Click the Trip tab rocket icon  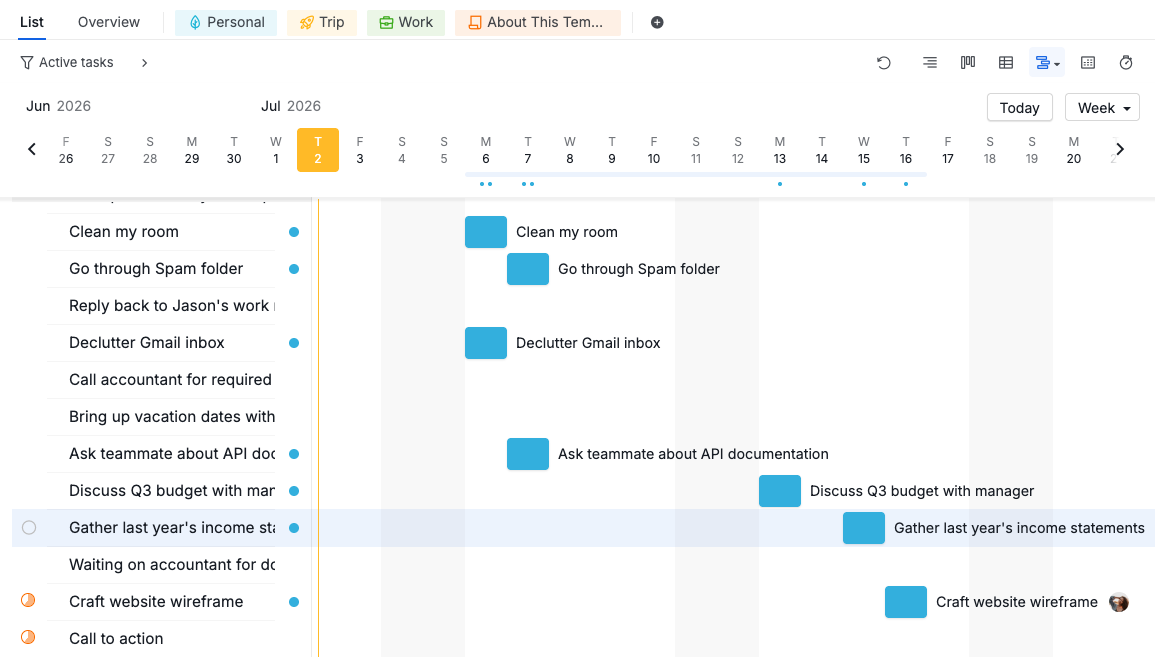(306, 23)
